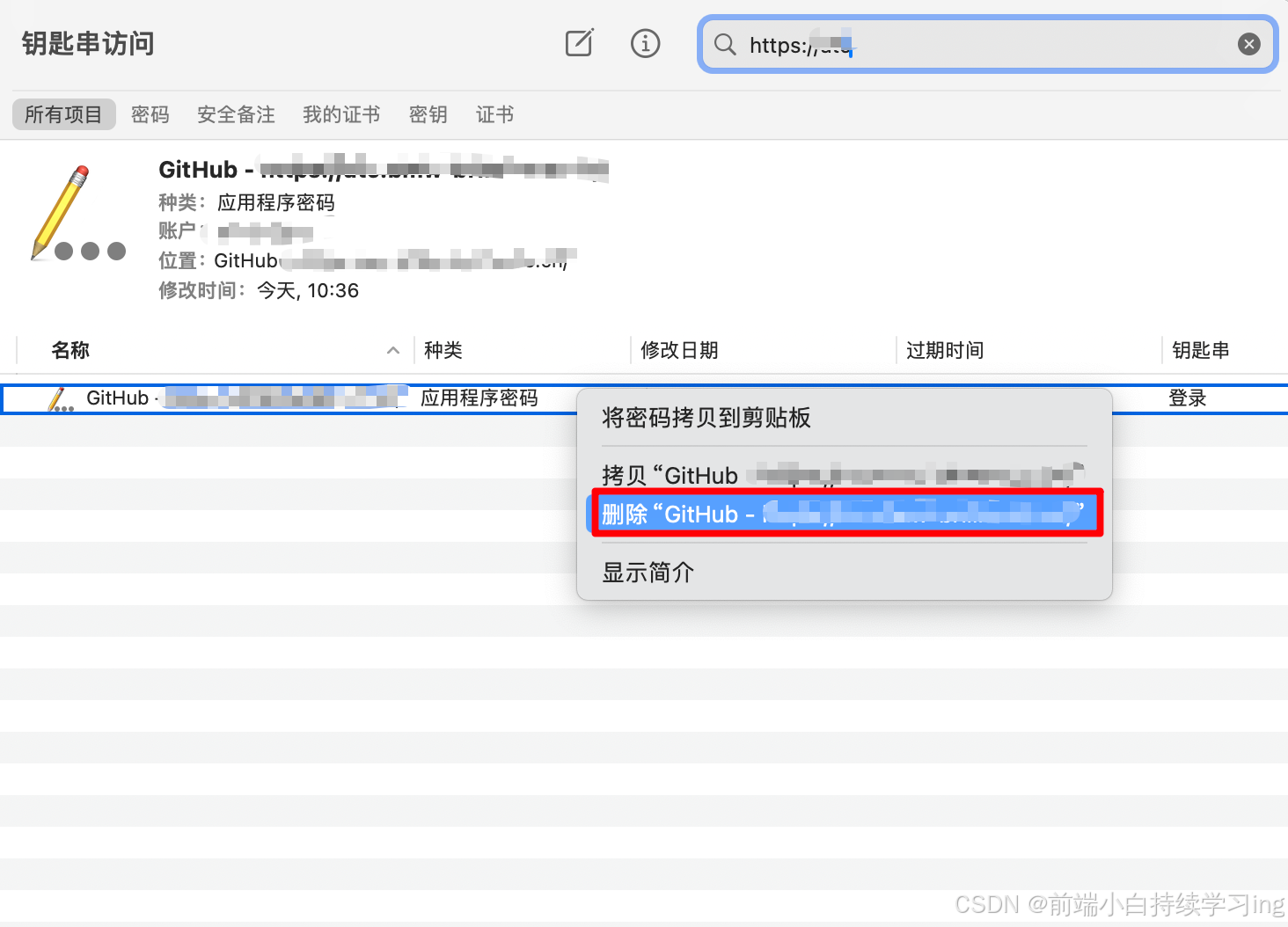Open the 安全备注 category

point(235,113)
